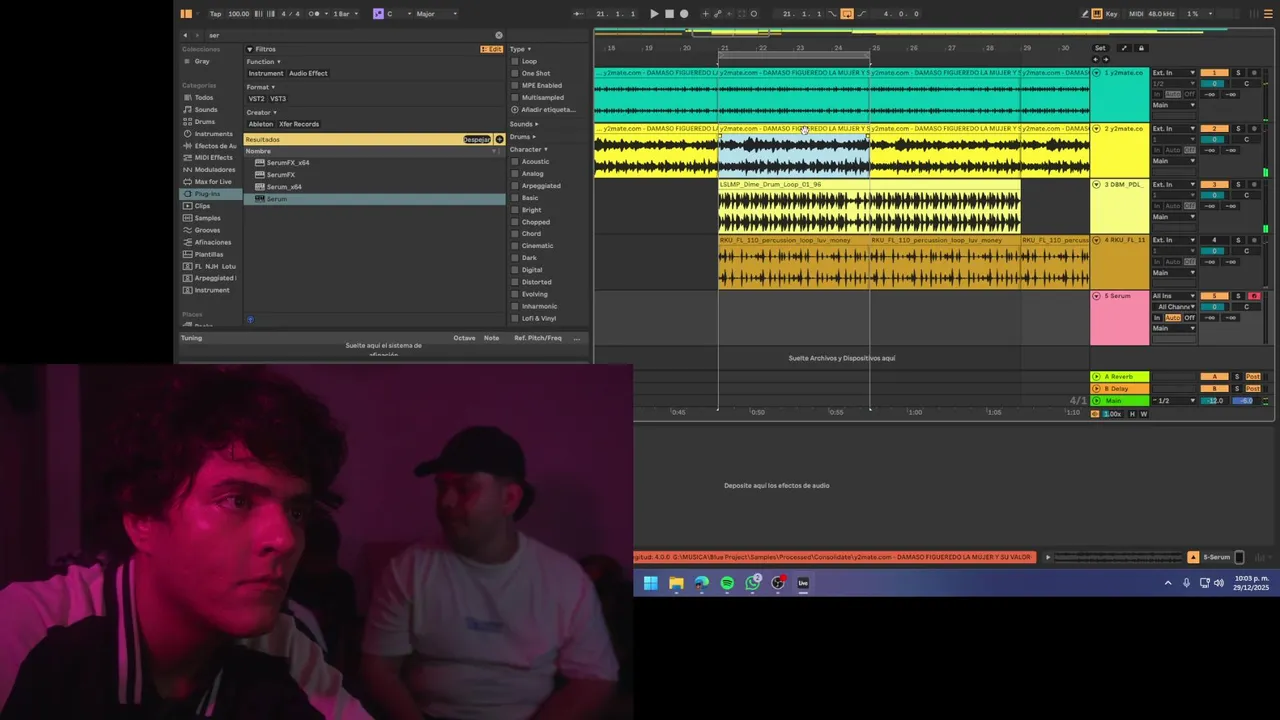Viewport: 1280px width, 720px height.
Task: Select the SerumFX_x64 result
Action: [288, 163]
